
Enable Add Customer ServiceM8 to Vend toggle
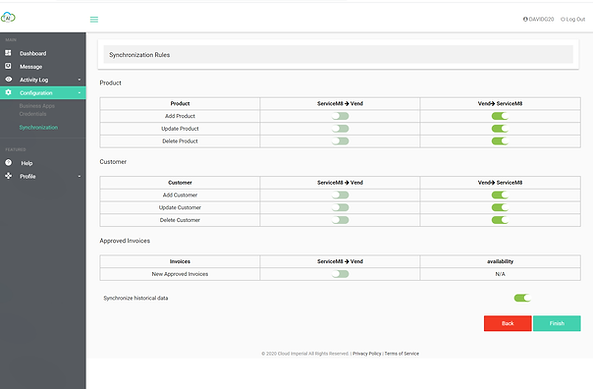coord(340,195)
